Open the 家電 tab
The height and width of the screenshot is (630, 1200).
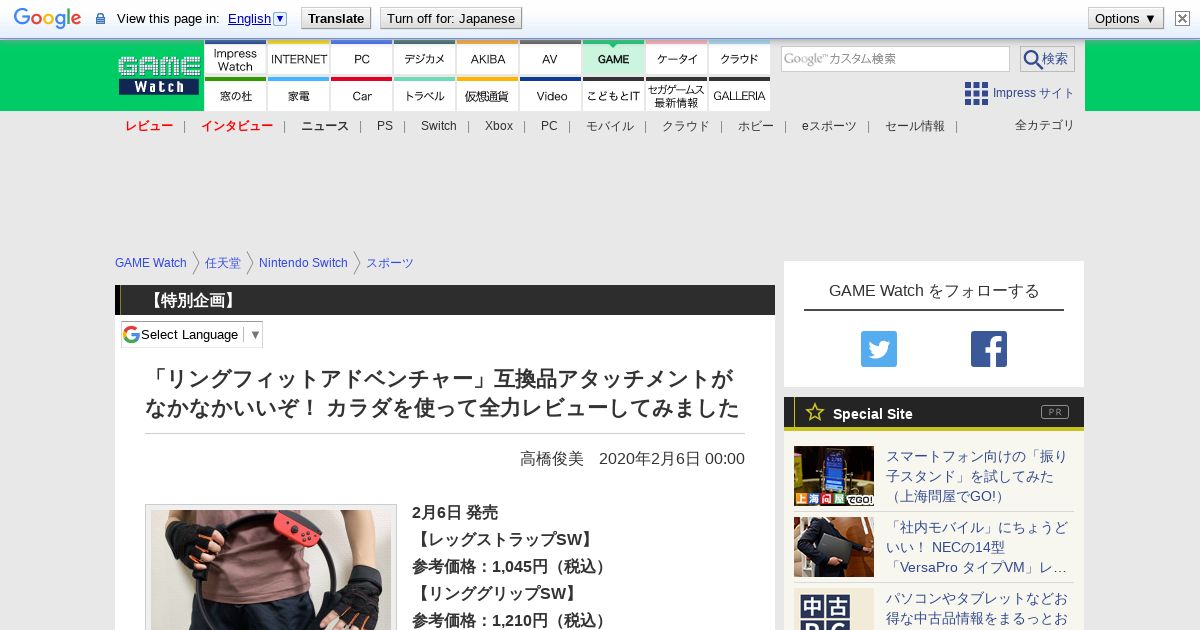pyautogui.click(x=299, y=94)
